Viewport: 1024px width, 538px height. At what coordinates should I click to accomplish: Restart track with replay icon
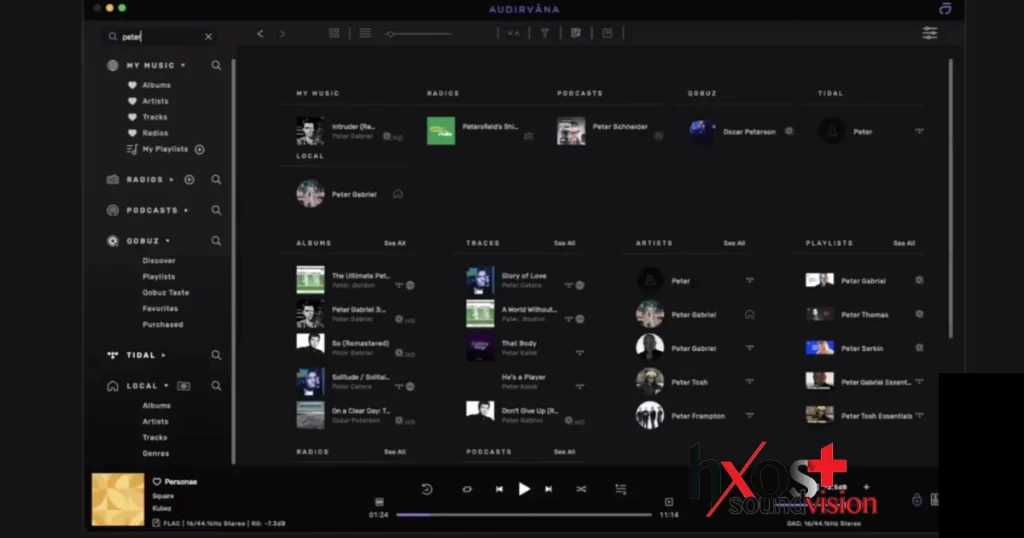[427, 489]
